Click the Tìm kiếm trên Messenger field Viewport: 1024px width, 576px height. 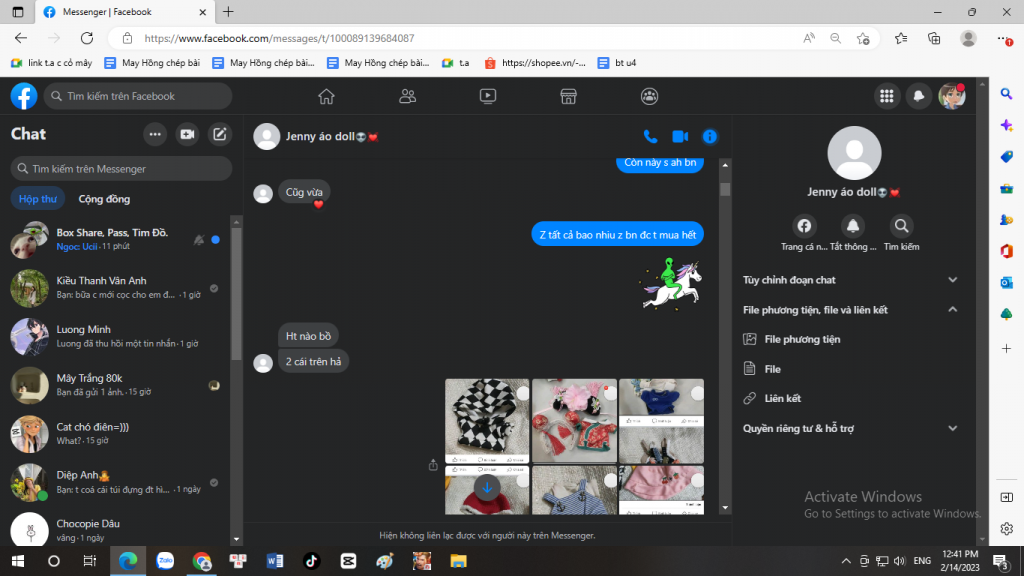pyautogui.click(x=121, y=169)
